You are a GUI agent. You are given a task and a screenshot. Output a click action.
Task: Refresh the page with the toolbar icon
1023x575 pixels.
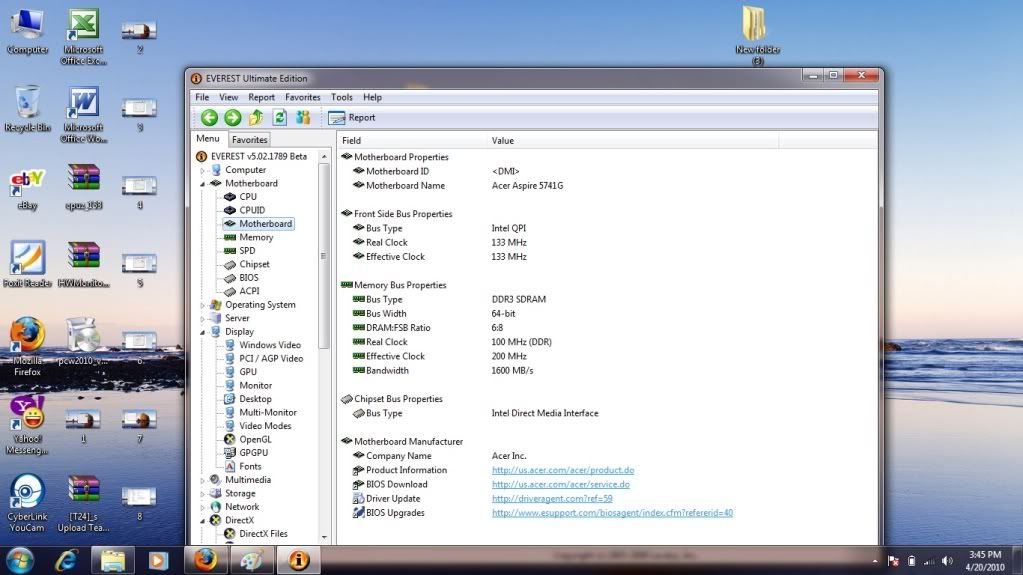279,117
